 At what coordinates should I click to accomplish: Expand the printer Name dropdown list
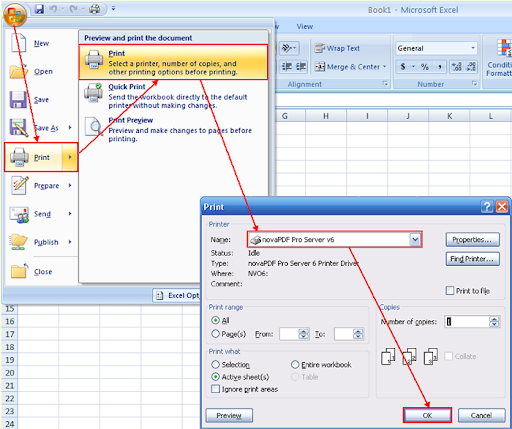415,239
